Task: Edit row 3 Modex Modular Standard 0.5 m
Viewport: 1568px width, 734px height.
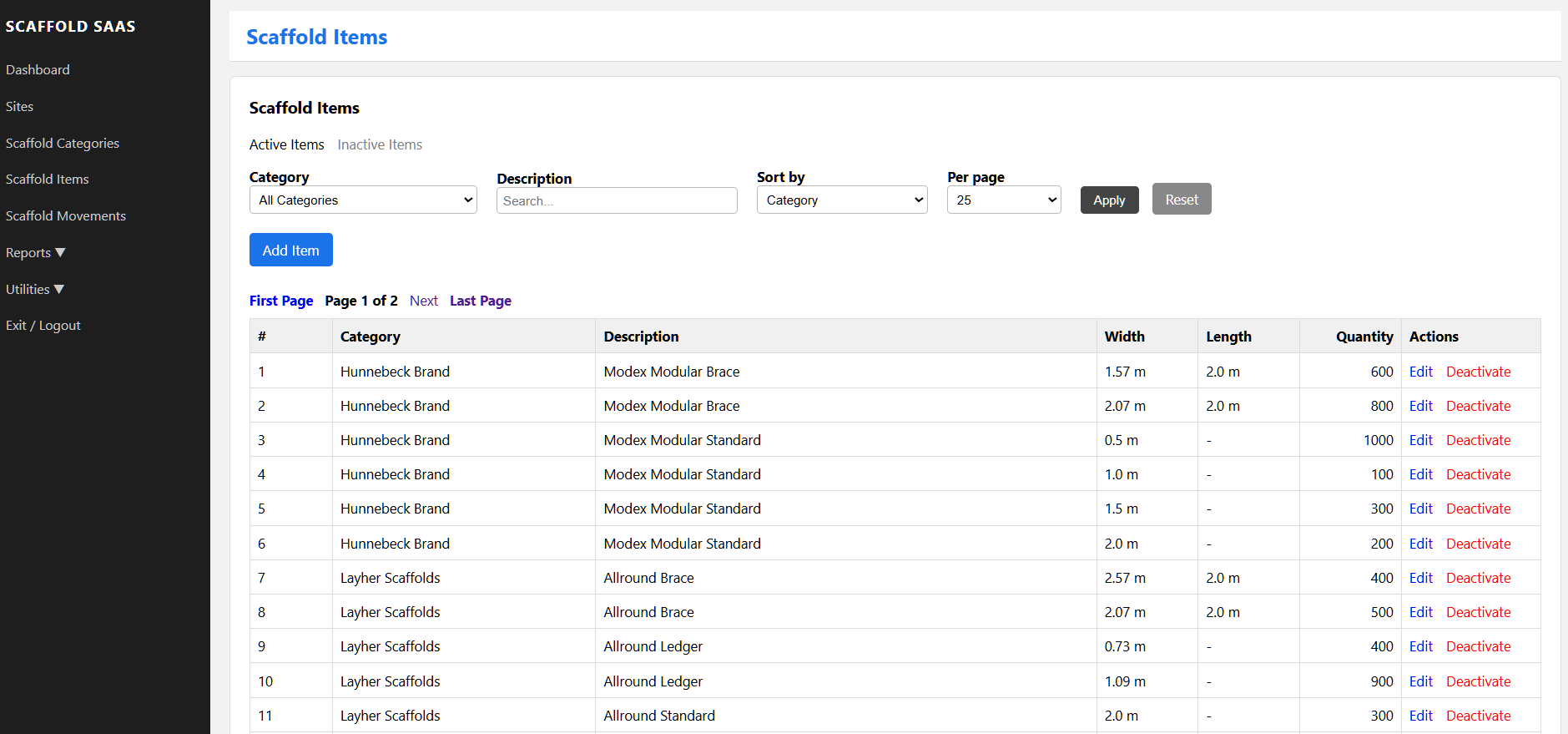Action: click(1420, 441)
